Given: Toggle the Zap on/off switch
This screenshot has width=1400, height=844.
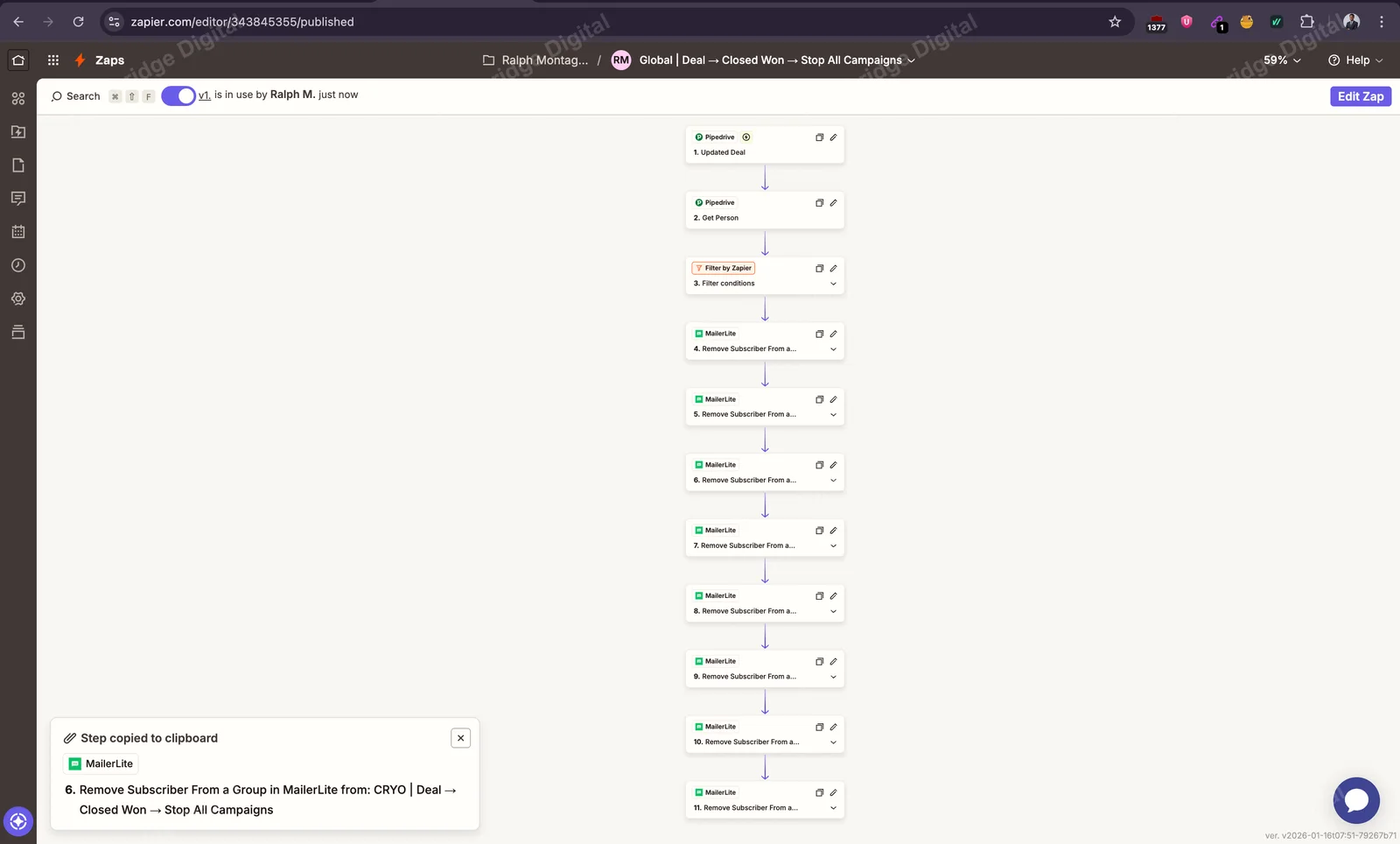Looking at the screenshot, I should pos(178,95).
